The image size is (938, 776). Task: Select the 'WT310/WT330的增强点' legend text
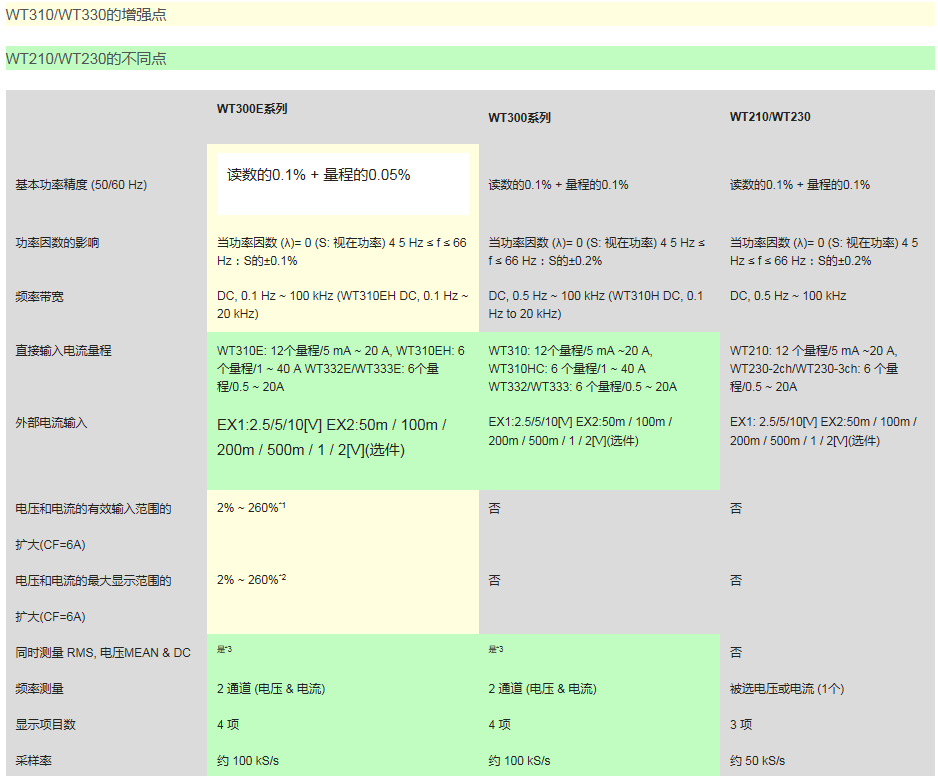tap(86, 15)
